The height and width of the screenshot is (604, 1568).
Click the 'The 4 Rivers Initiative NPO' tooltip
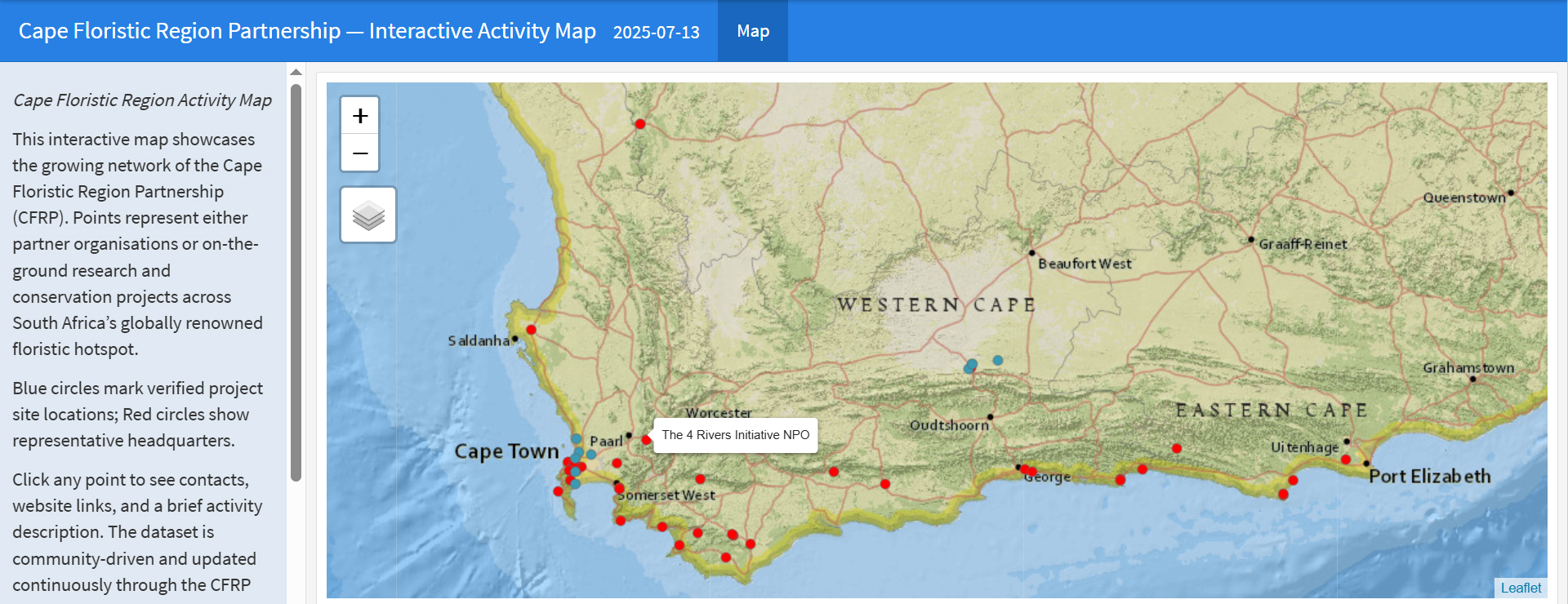pos(736,435)
